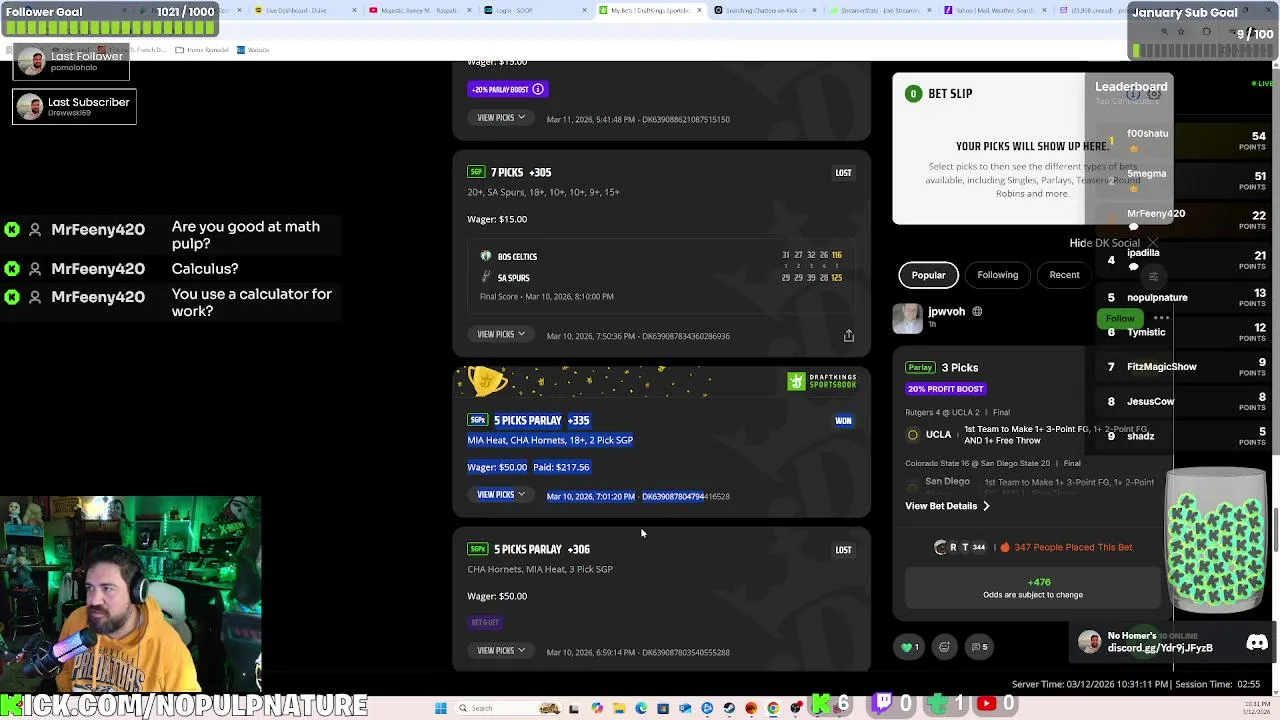1280x720 pixels.
Task: Click the 20% Profit Boost badge
Action: point(945,389)
